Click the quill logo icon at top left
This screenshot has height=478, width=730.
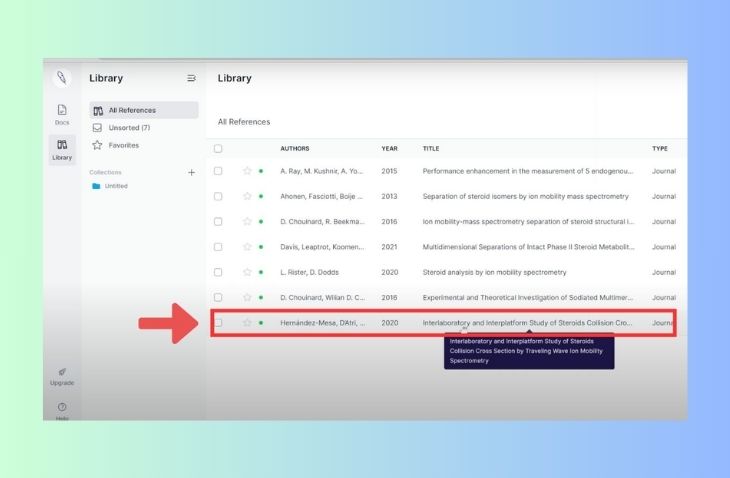pyautogui.click(x=62, y=78)
